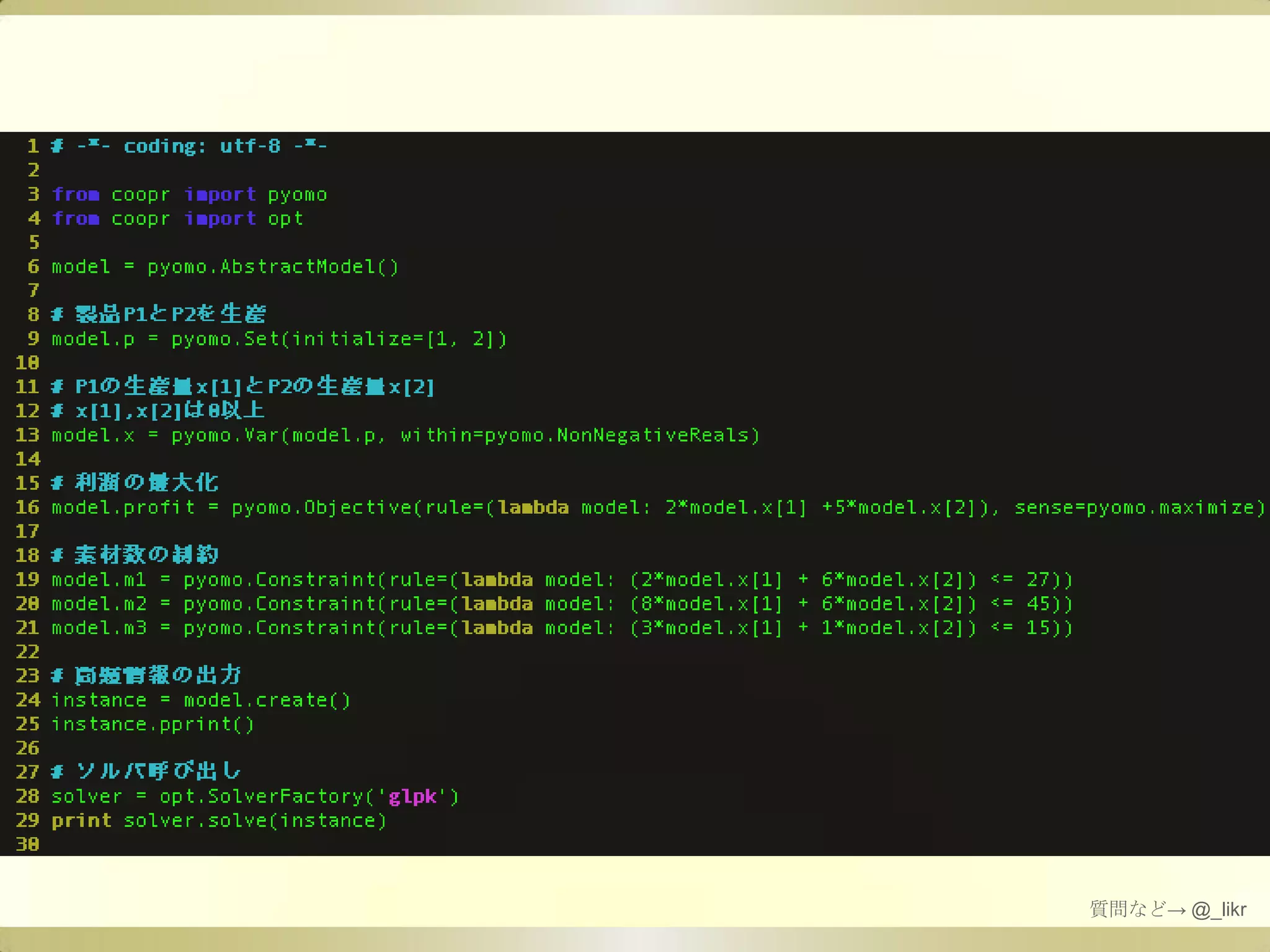Click line number 30 in gutter
The image size is (1270, 952).
coord(27,844)
